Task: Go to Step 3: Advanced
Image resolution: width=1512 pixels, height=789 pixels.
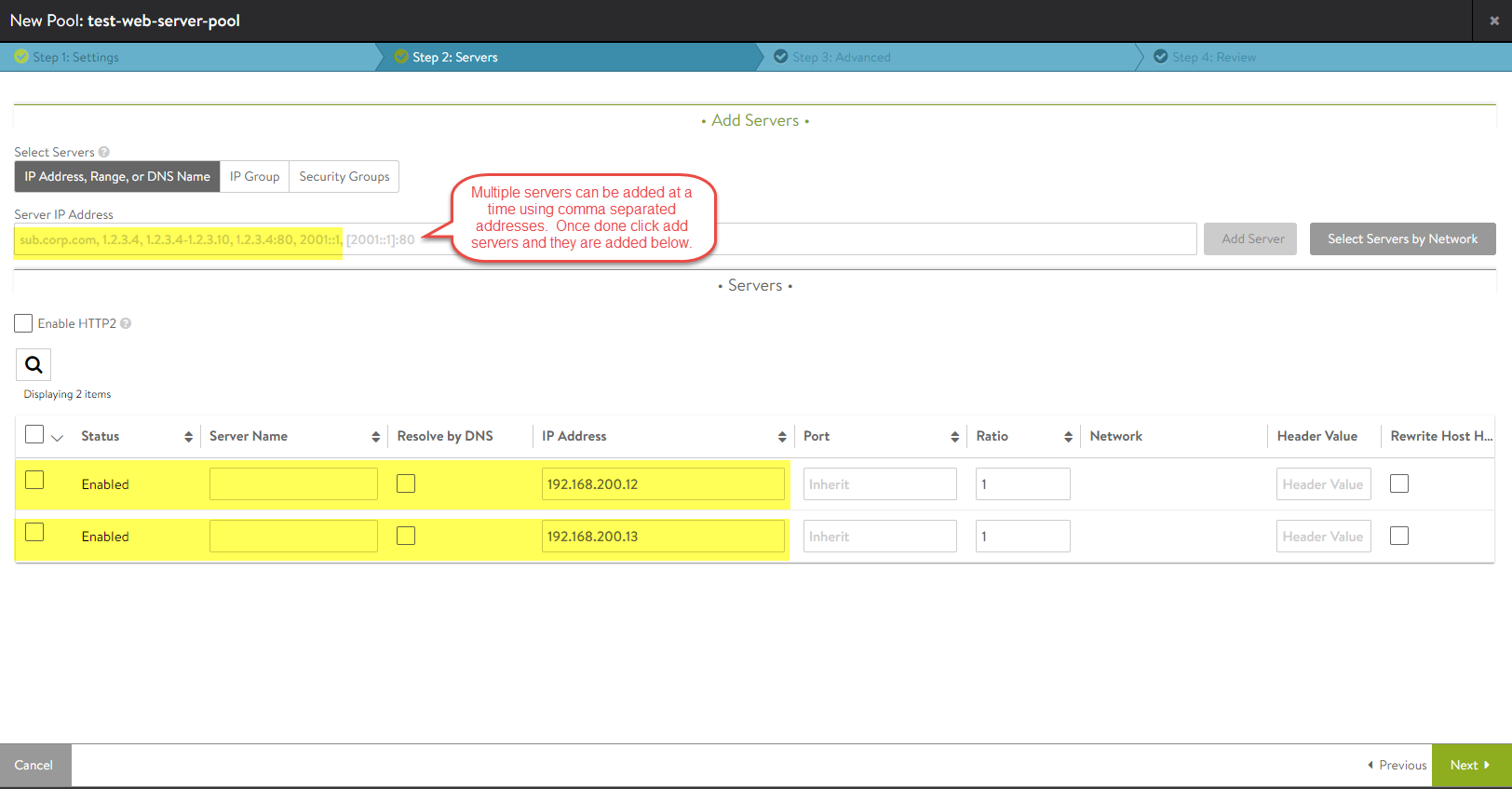Action: coord(842,57)
